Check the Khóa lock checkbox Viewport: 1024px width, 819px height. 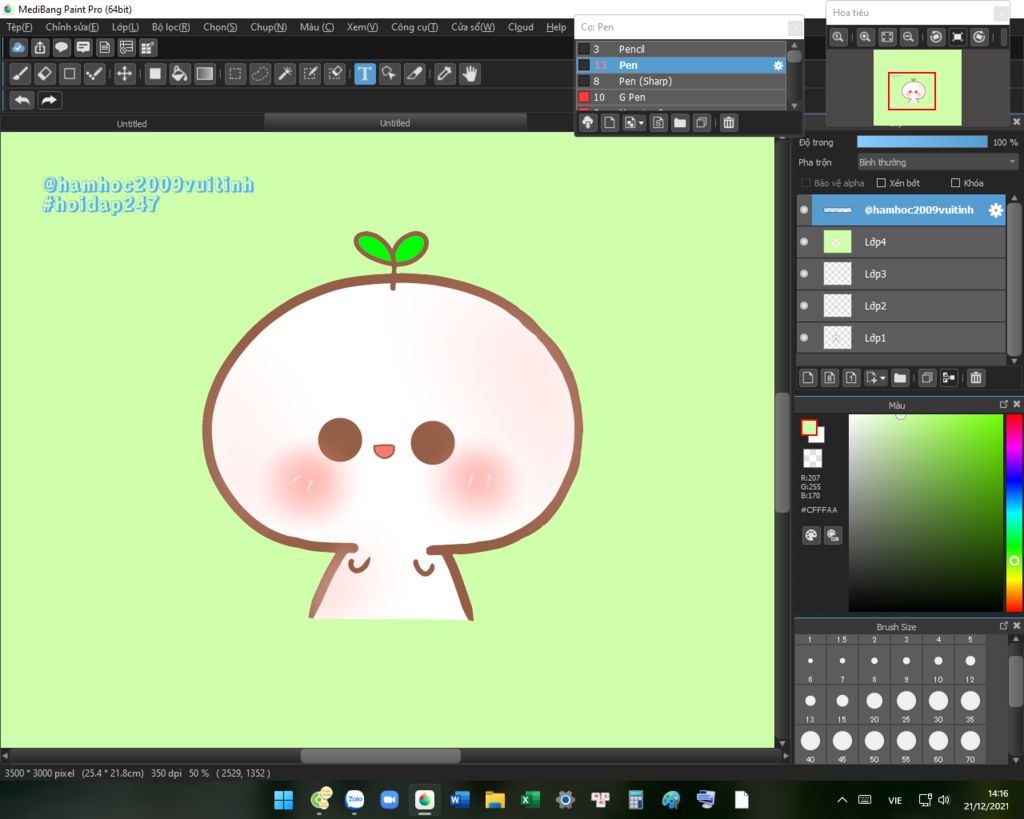click(955, 183)
